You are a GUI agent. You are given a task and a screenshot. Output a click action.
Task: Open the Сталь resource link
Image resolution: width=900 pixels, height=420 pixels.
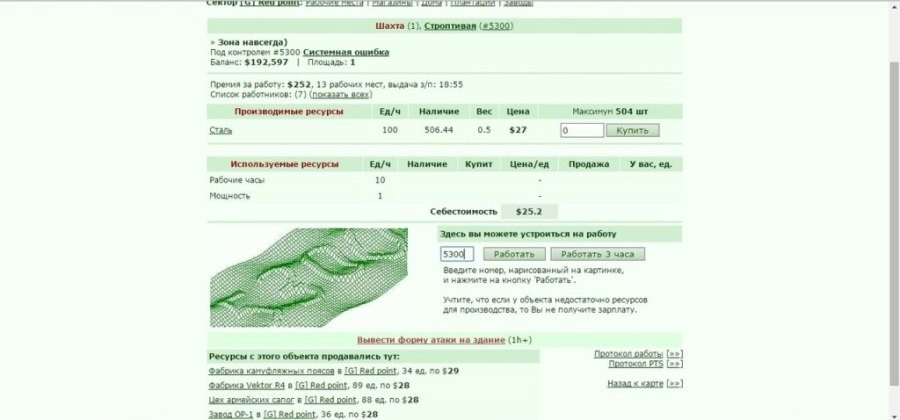coord(220,130)
